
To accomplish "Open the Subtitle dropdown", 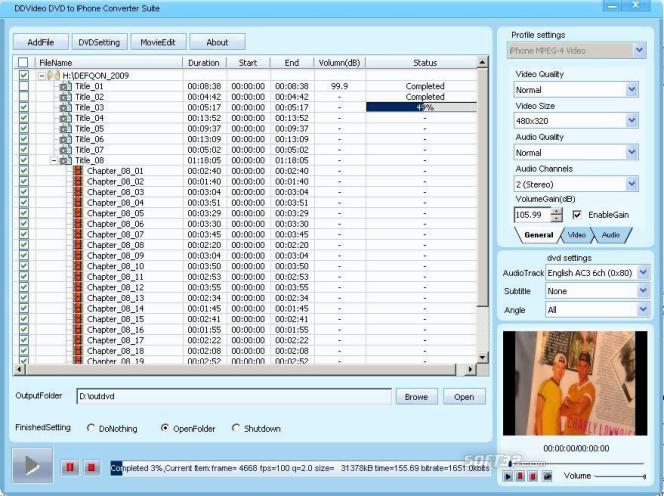I will click(643, 291).
